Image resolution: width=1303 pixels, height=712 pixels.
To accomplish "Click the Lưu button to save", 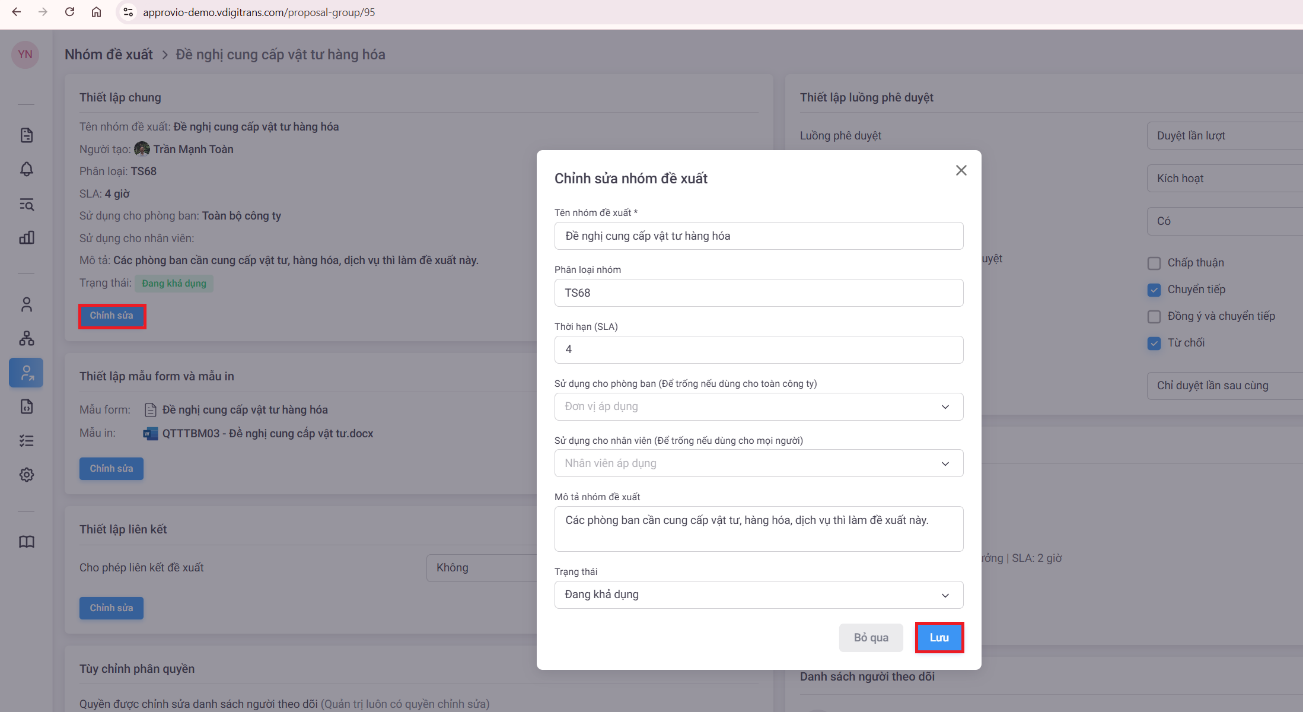I will [939, 638].
